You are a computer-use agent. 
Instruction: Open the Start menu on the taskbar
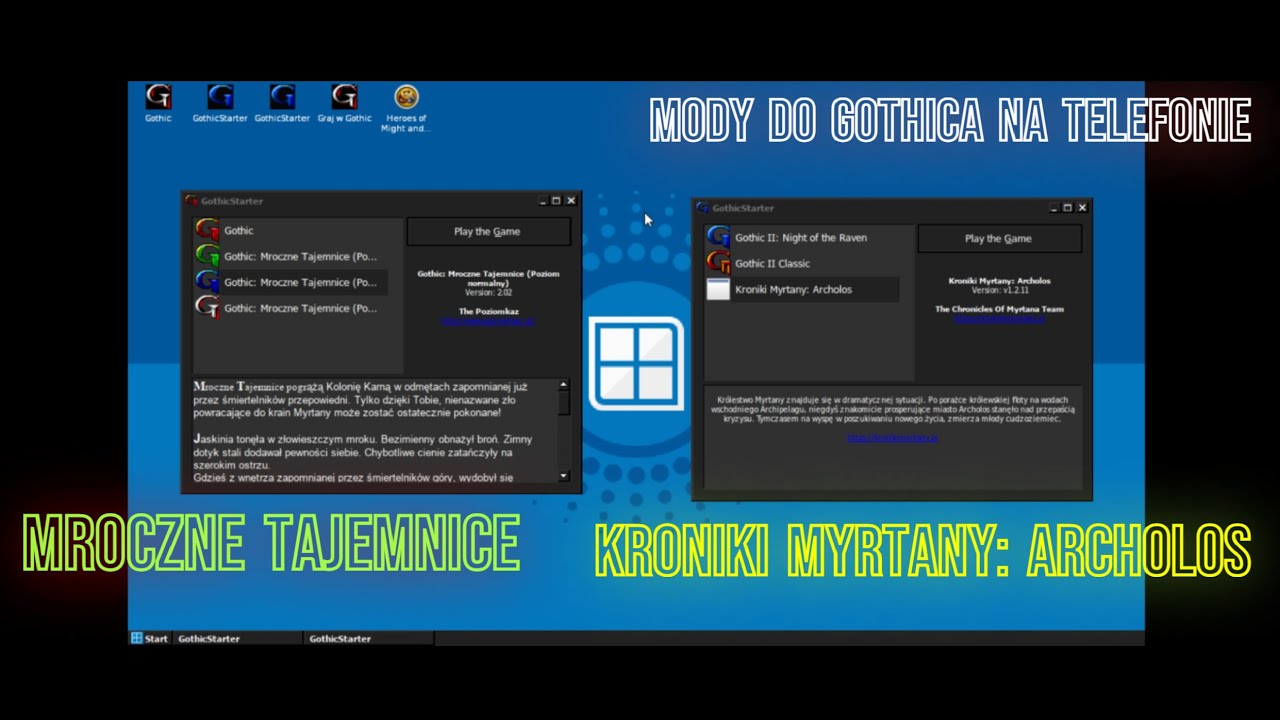click(150, 638)
